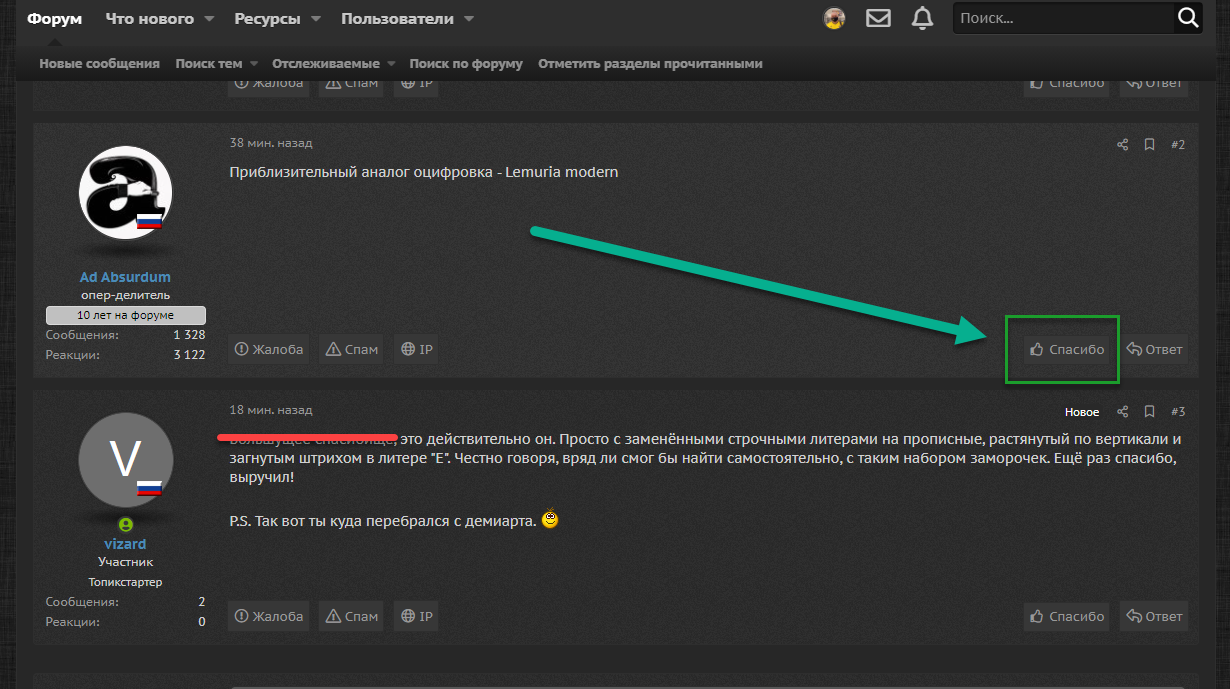Expand the Отслеживаемые dropdown arrow

391,64
